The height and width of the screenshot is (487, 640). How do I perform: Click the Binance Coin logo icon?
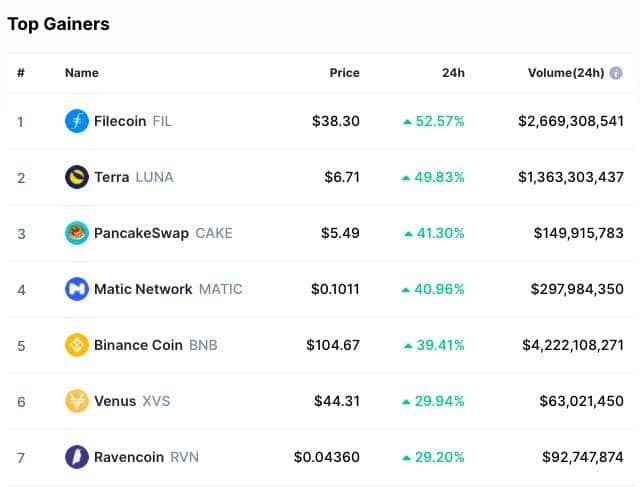77,345
